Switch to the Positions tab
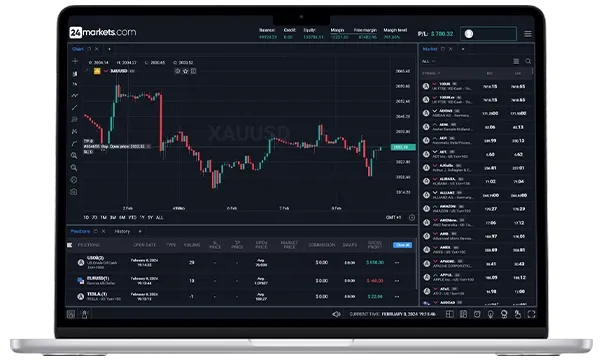The image size is (610, 360). click(x=80, y=231)
